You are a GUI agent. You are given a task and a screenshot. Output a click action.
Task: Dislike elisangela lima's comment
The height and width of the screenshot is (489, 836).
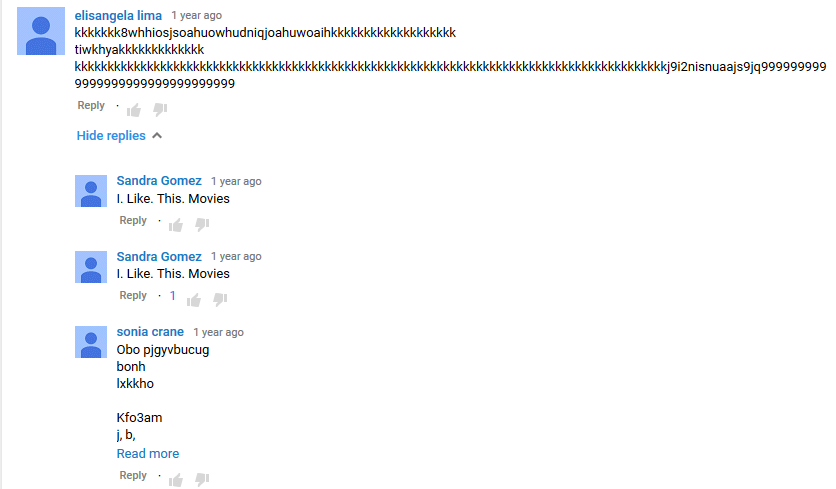pos(160,110)
